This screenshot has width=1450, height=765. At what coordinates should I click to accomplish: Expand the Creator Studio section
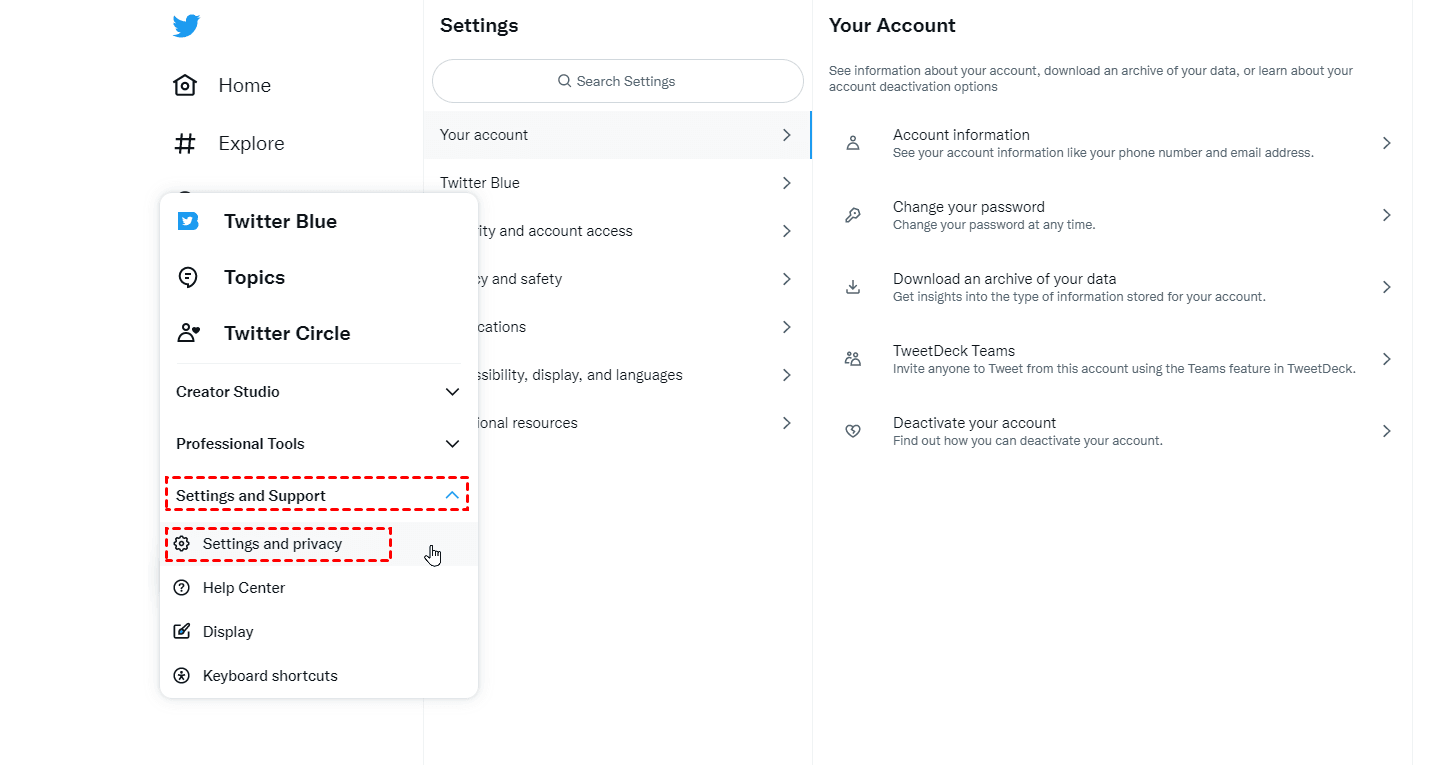coord(452,392)
